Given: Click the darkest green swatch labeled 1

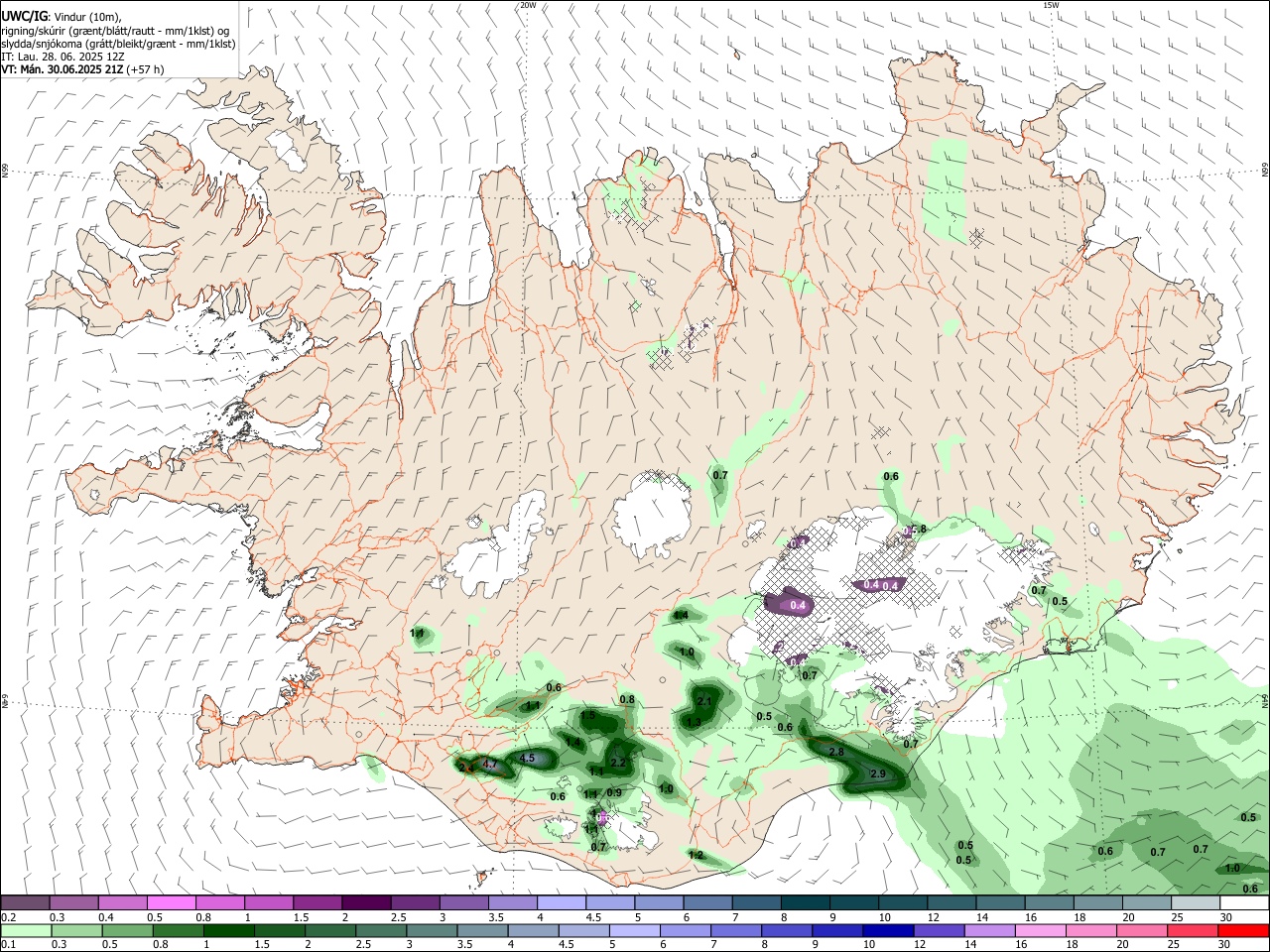Looking at the screenshot, I should pos(227,931).
